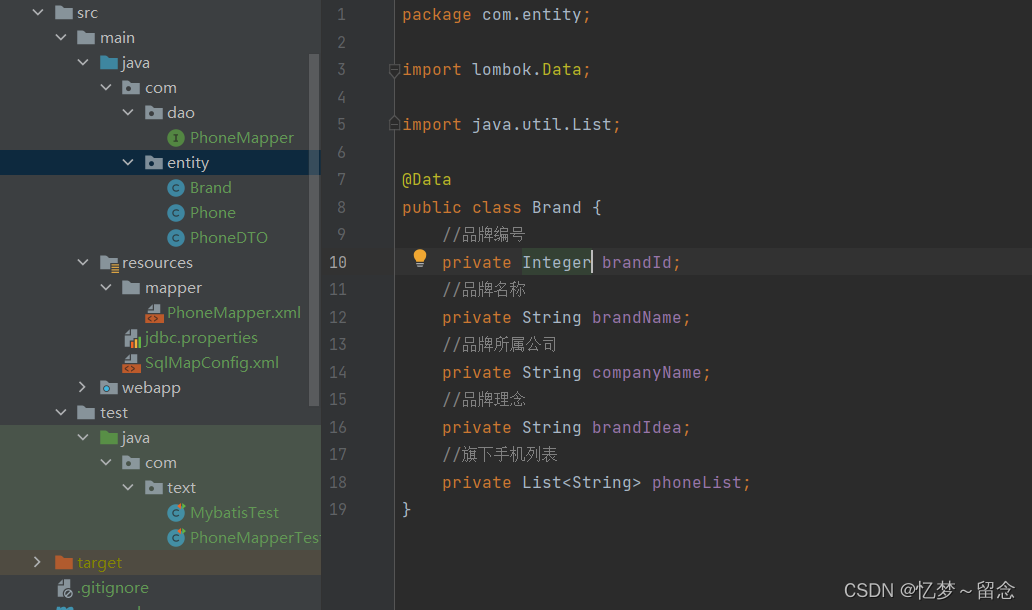Click the Brand class icon
Screen dimensions: 1032x610
click(x=176, y=188)
